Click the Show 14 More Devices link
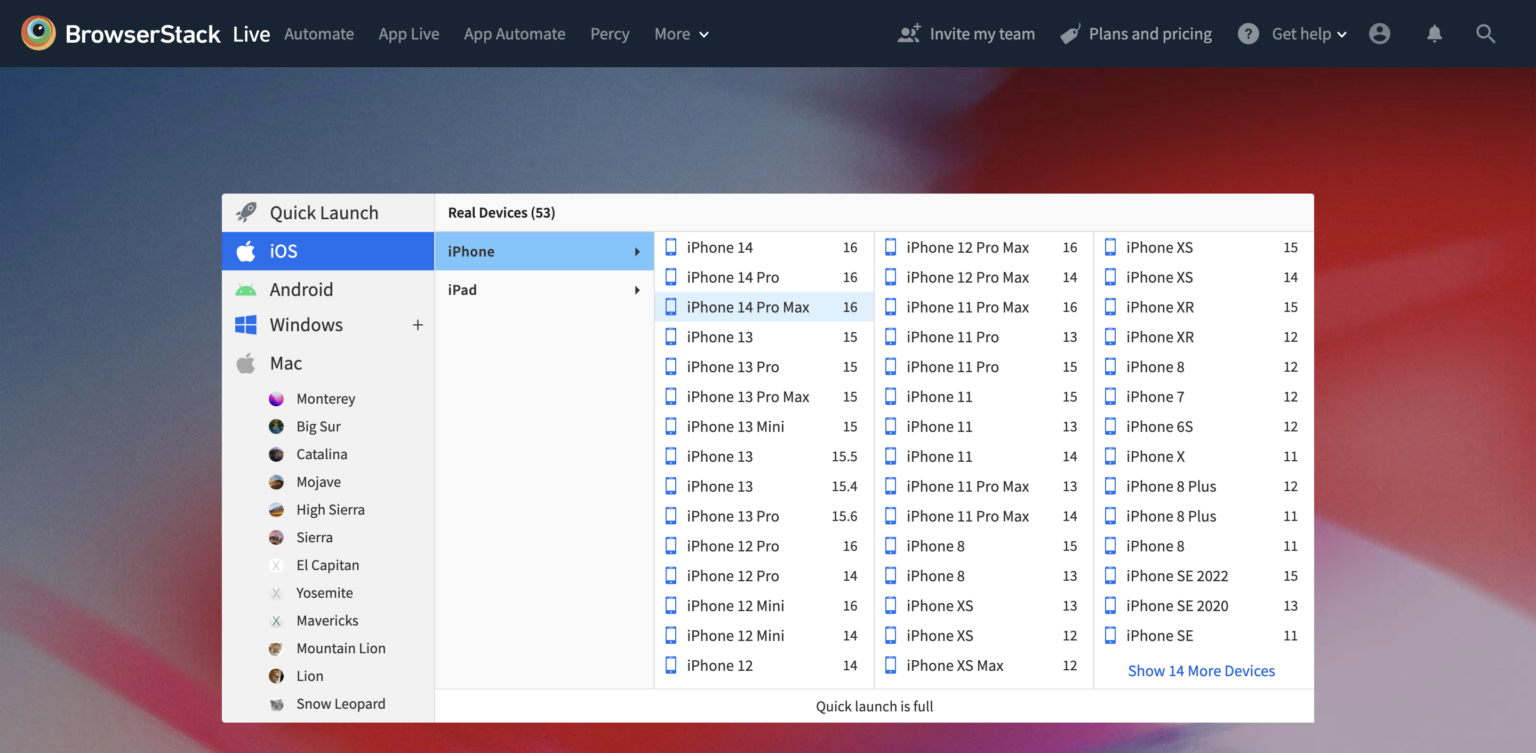 [x=1201, y=670]
